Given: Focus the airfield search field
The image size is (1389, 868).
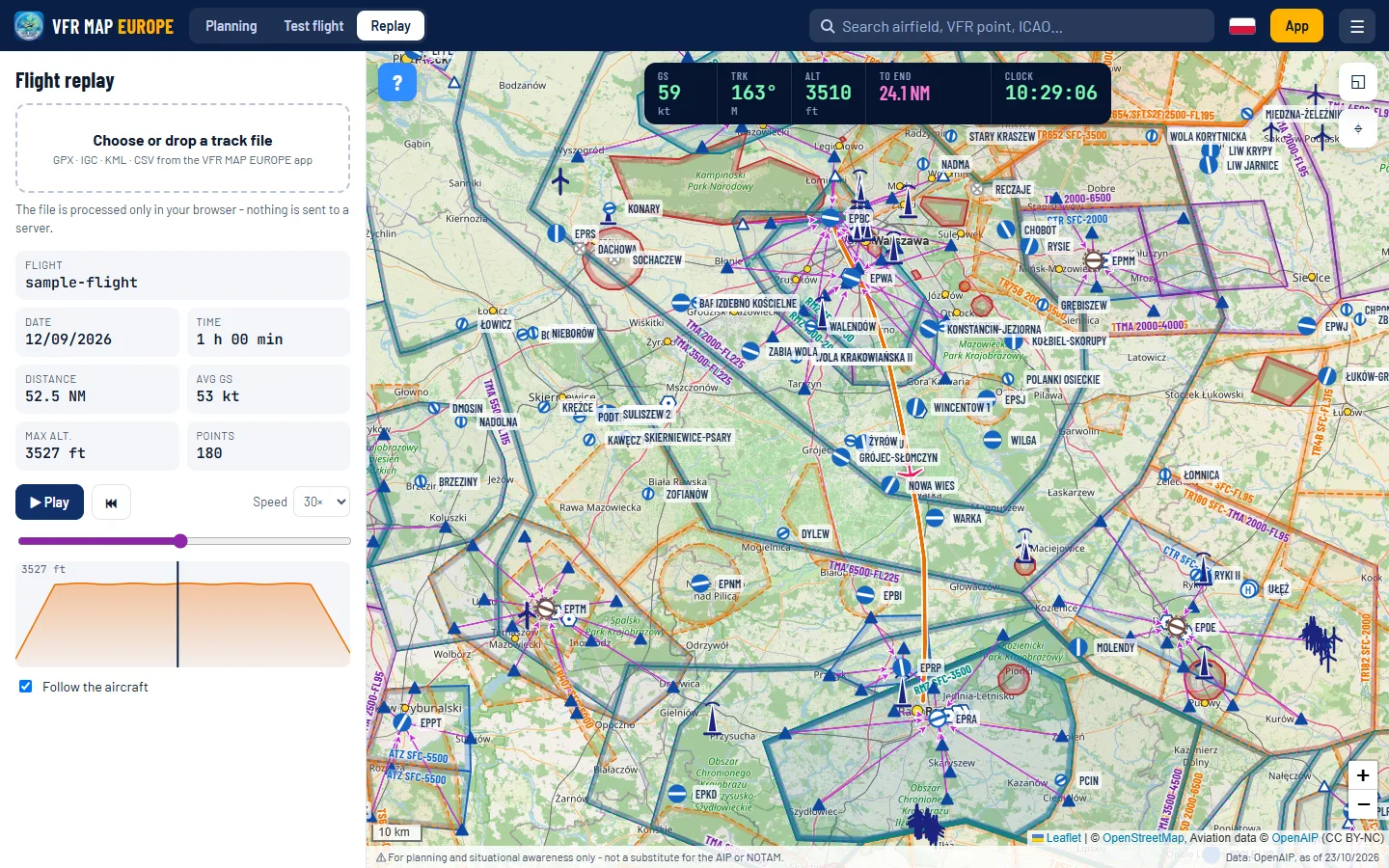Looking at the screenshot, I should coord(1012,26).
